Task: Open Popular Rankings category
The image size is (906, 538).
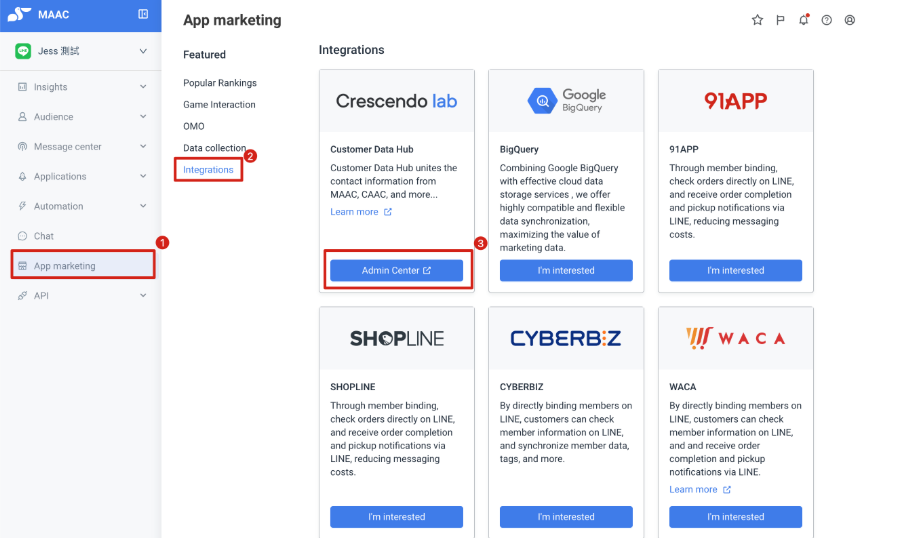Action: pos(220,83)
